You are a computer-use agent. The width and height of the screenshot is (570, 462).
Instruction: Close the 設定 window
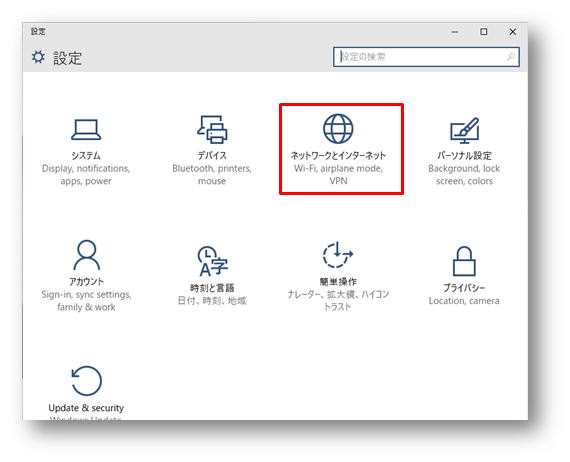pyautogui.click(x=513, y=32)
